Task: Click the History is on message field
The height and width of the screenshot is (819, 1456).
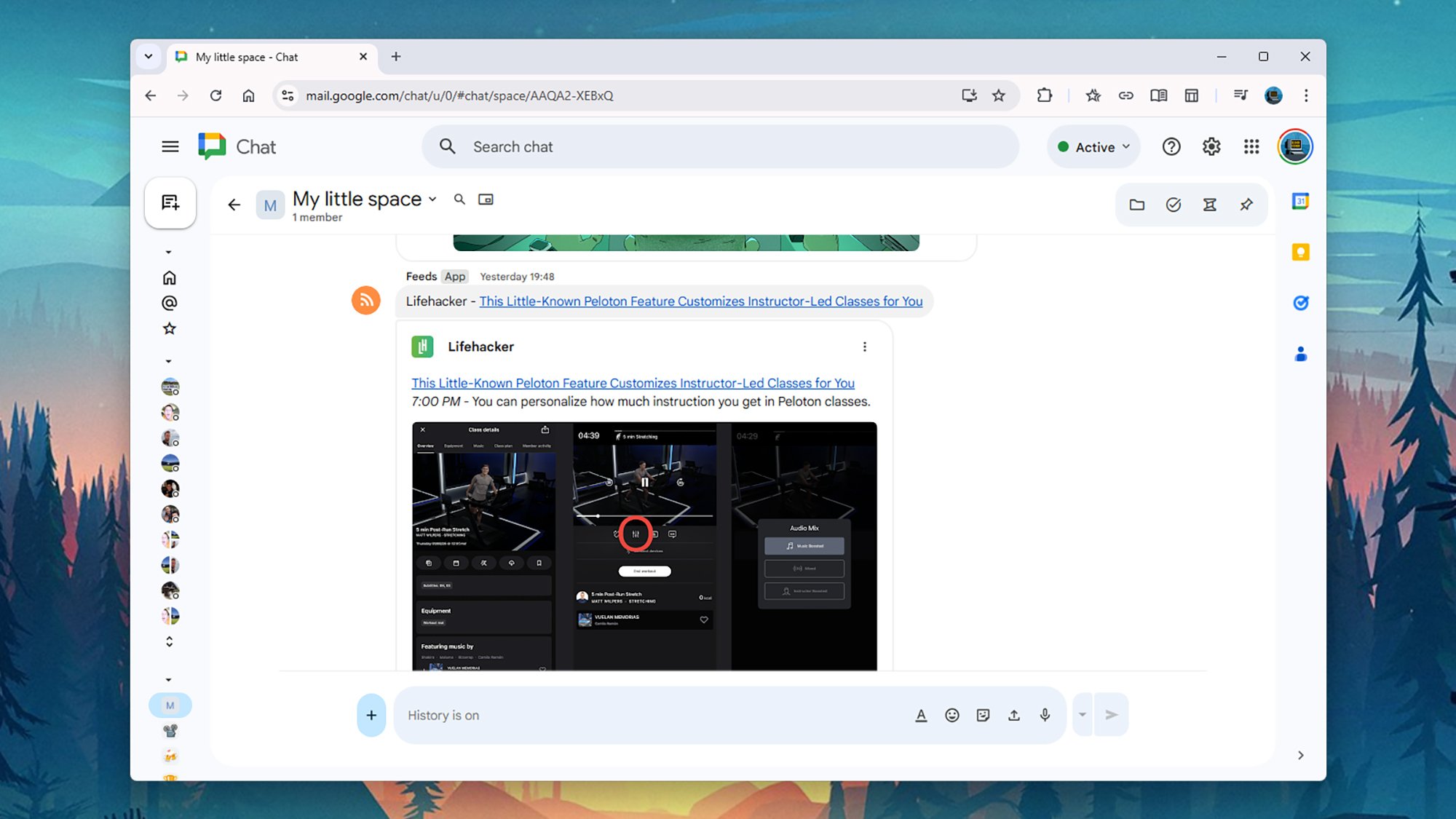Action: point(655,715)
